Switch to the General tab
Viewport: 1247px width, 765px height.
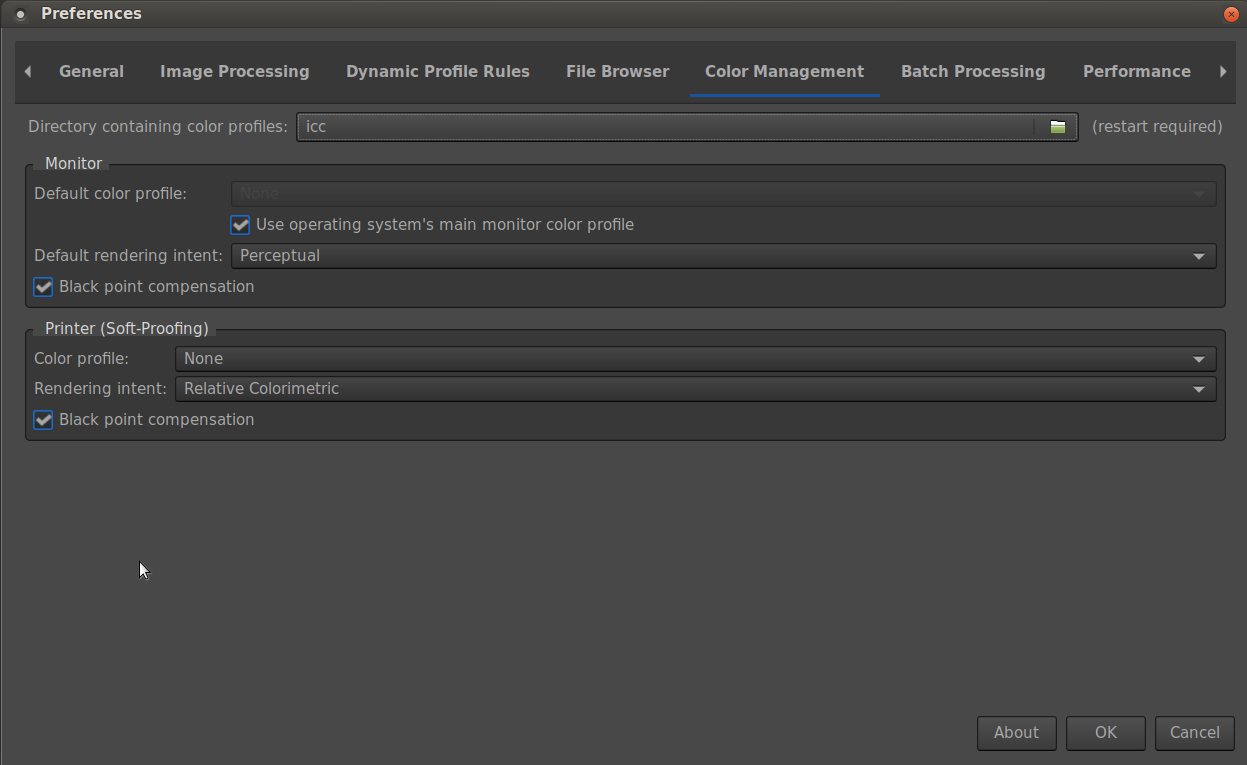pos(91,72)
